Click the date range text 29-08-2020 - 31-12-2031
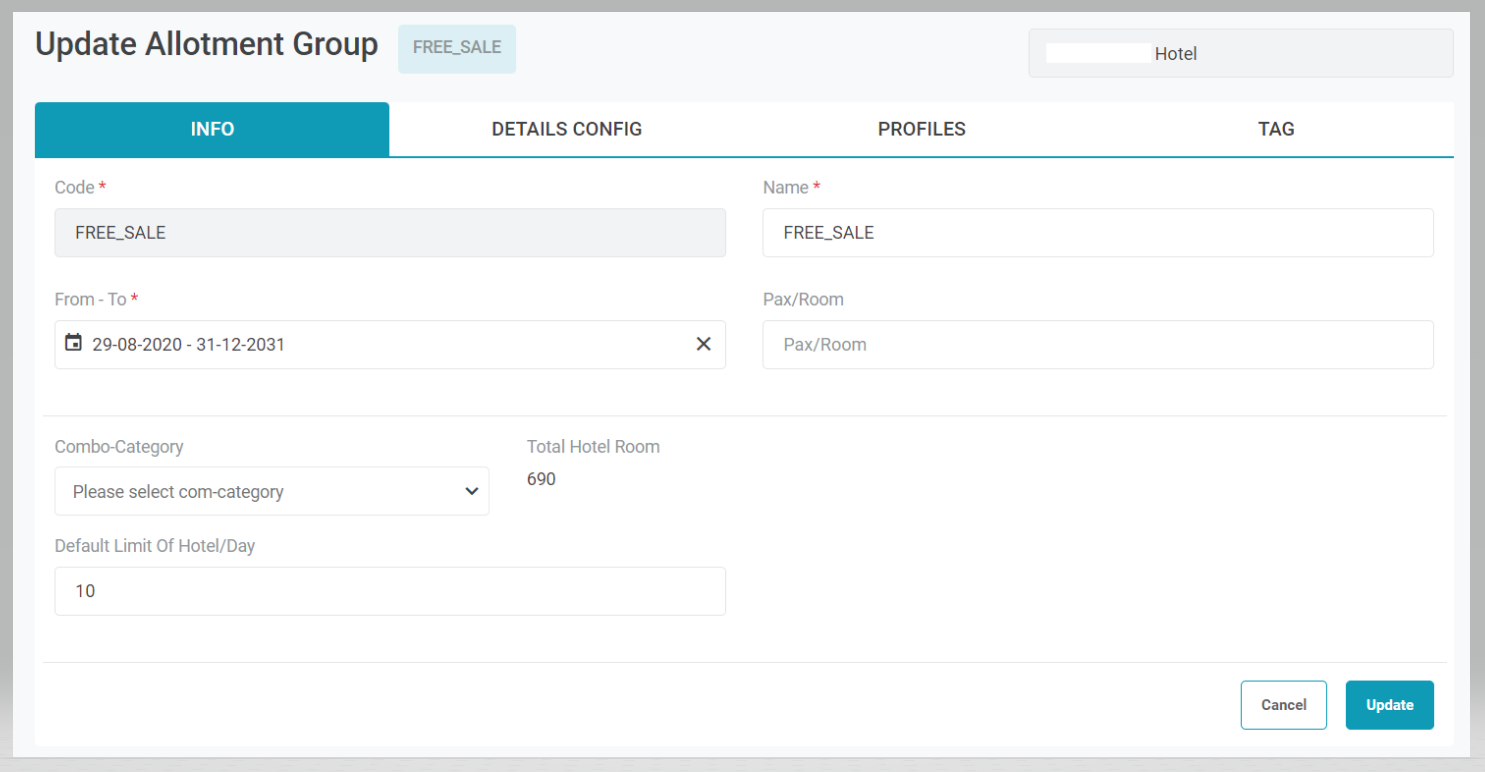The width and height of the screenshot is (1485, 772). [189, 345]
